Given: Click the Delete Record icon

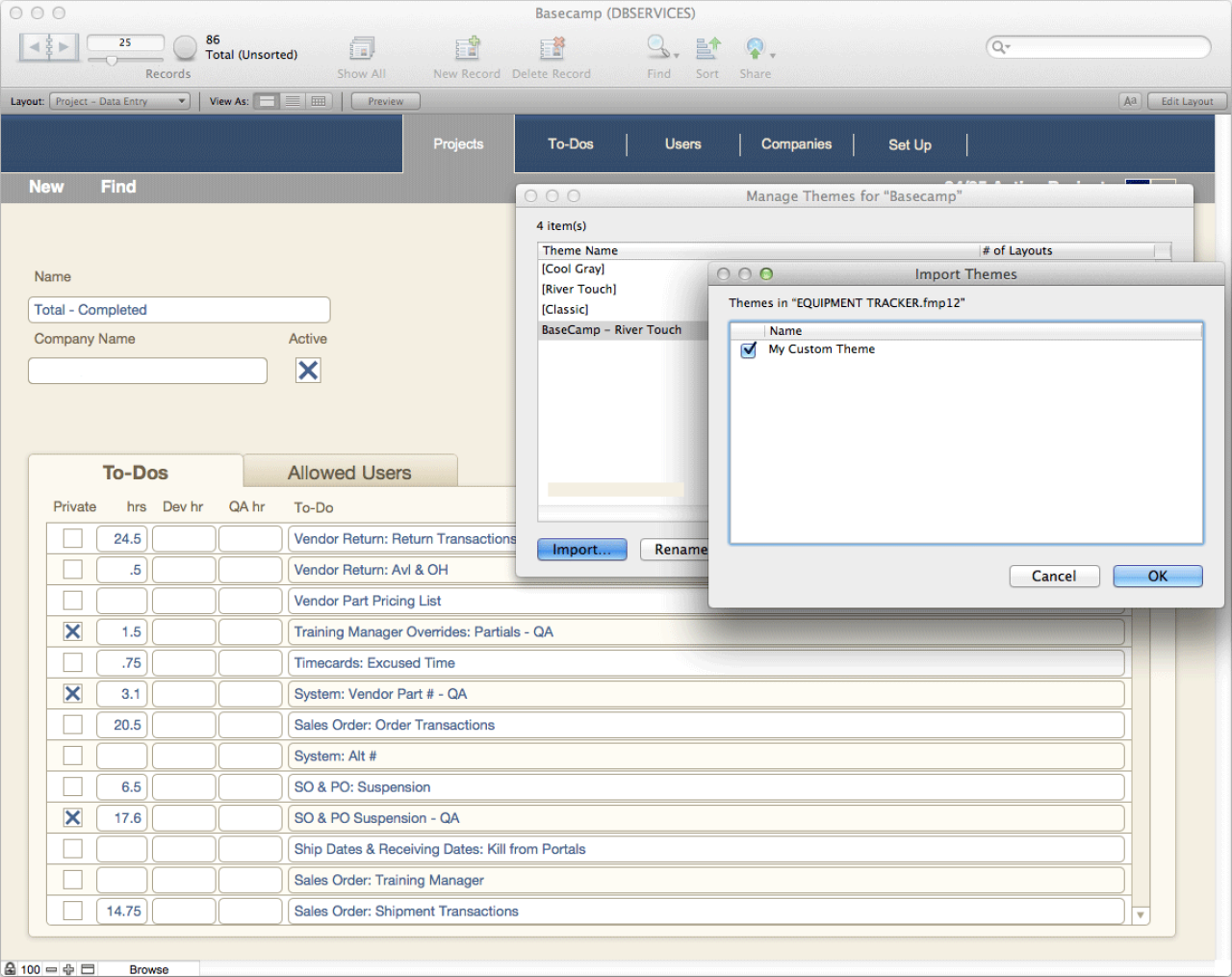Looking at the screenshot, I should pyautogui.click(x=552, y=48).
